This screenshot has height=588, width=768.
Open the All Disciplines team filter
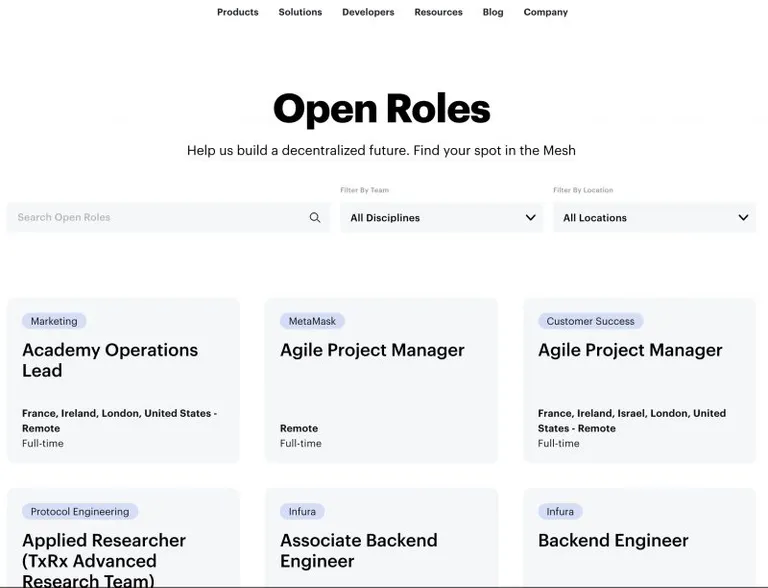tap(441, 218)
